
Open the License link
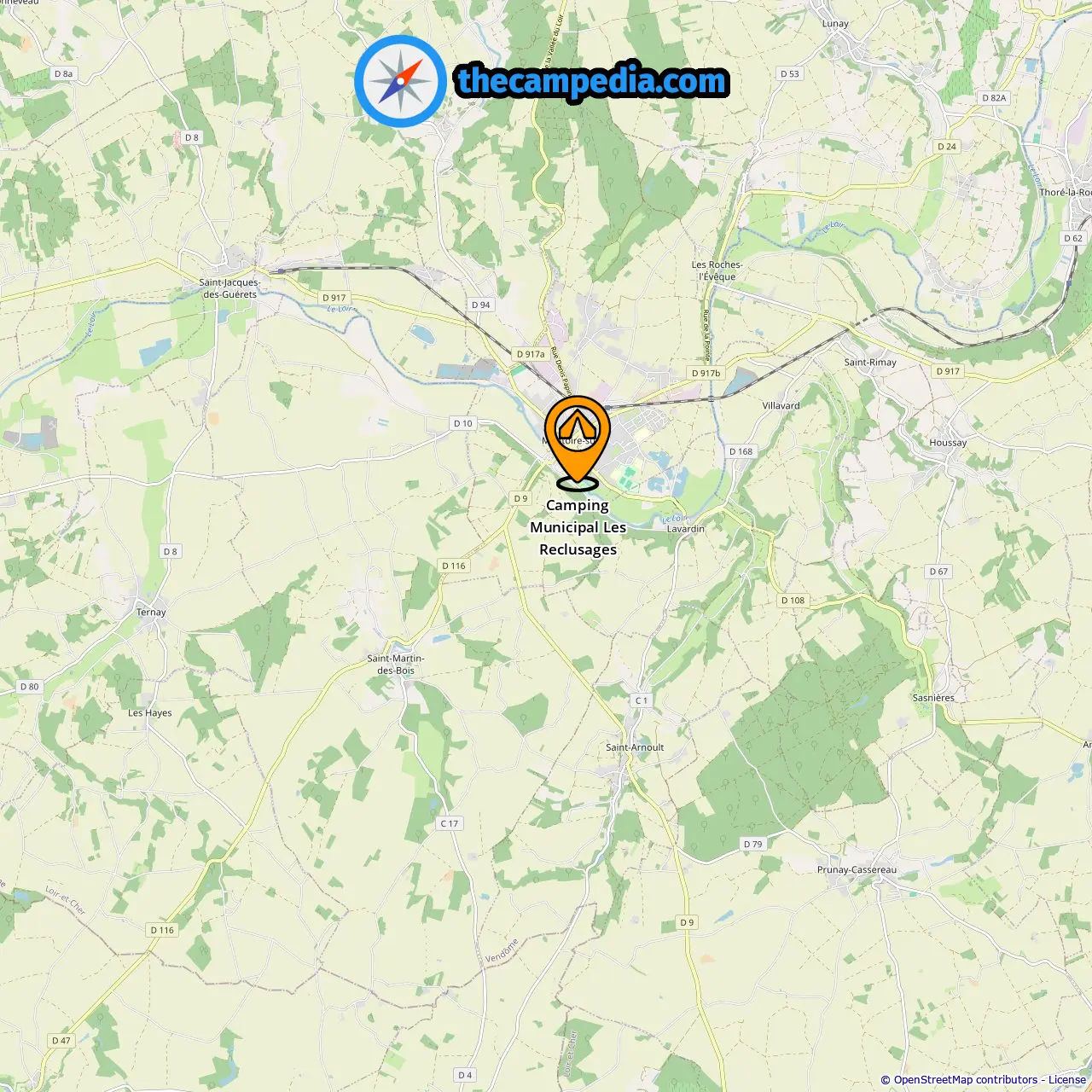pyautogui.click(x=1067, y=1080)
